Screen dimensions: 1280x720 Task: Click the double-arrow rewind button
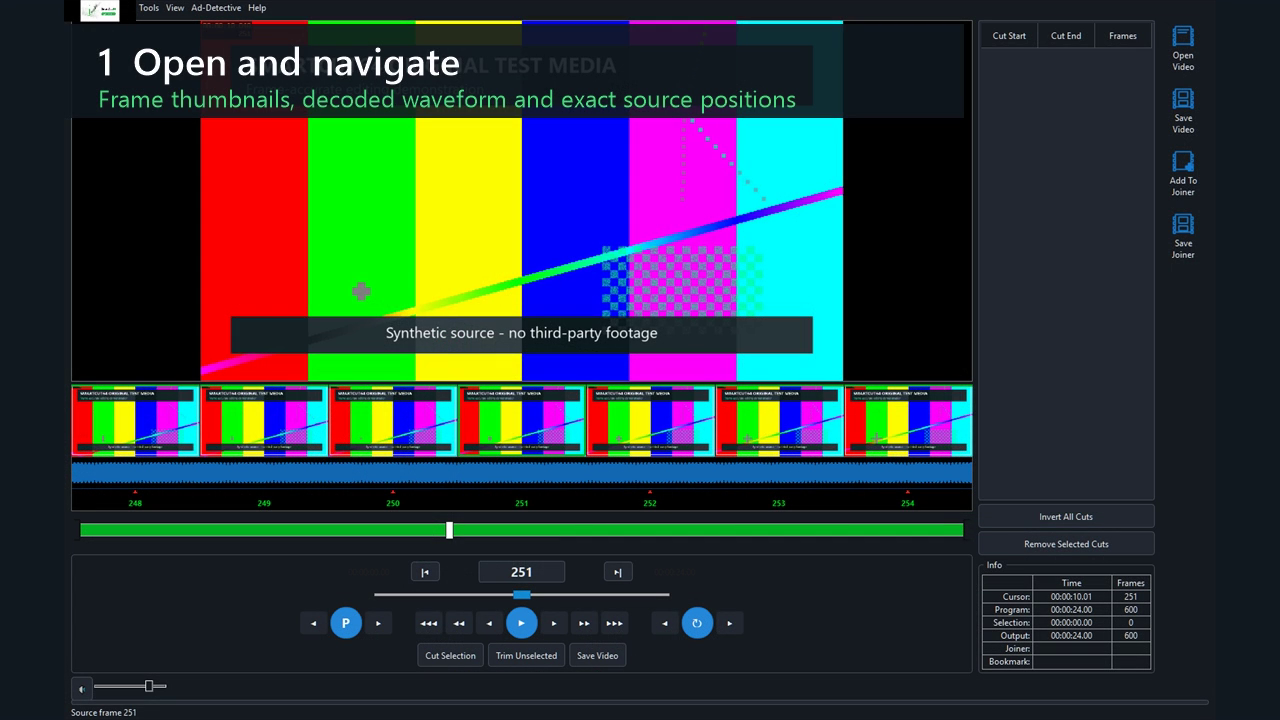coord(459,623)
